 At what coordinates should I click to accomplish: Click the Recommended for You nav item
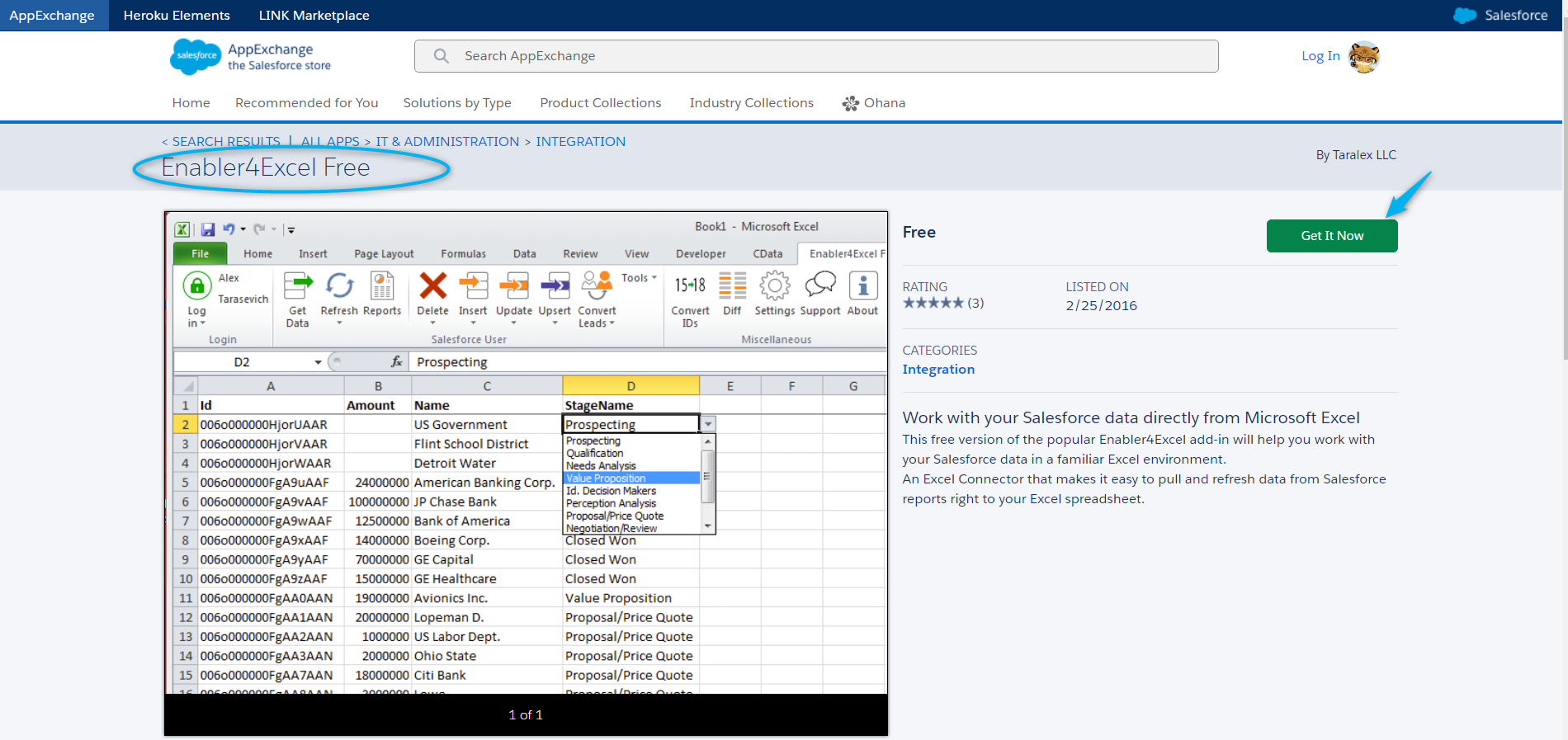click(x=306, y=103)
